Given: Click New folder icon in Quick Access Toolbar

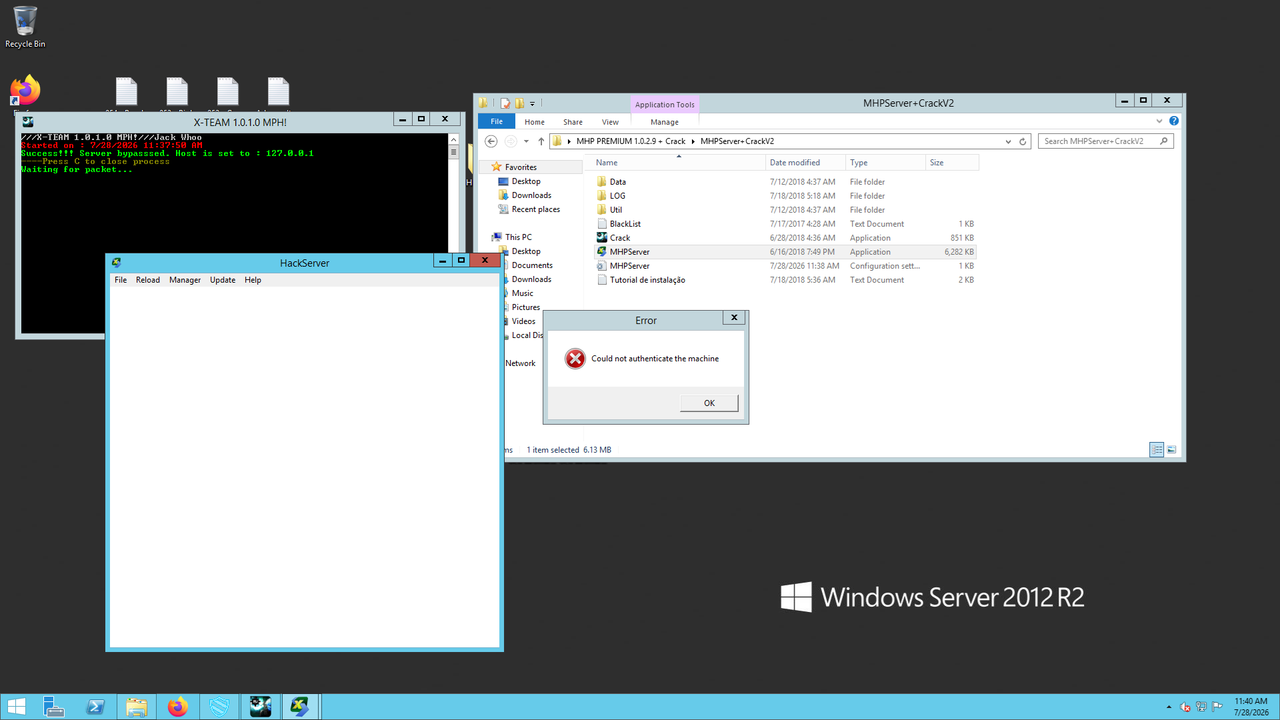Looking at the screenshot, I should (520, 102).
